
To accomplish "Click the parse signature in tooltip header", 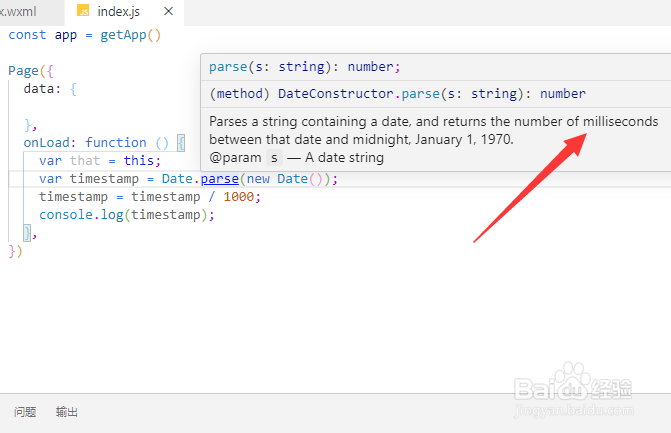I will [x=304, y=67].
